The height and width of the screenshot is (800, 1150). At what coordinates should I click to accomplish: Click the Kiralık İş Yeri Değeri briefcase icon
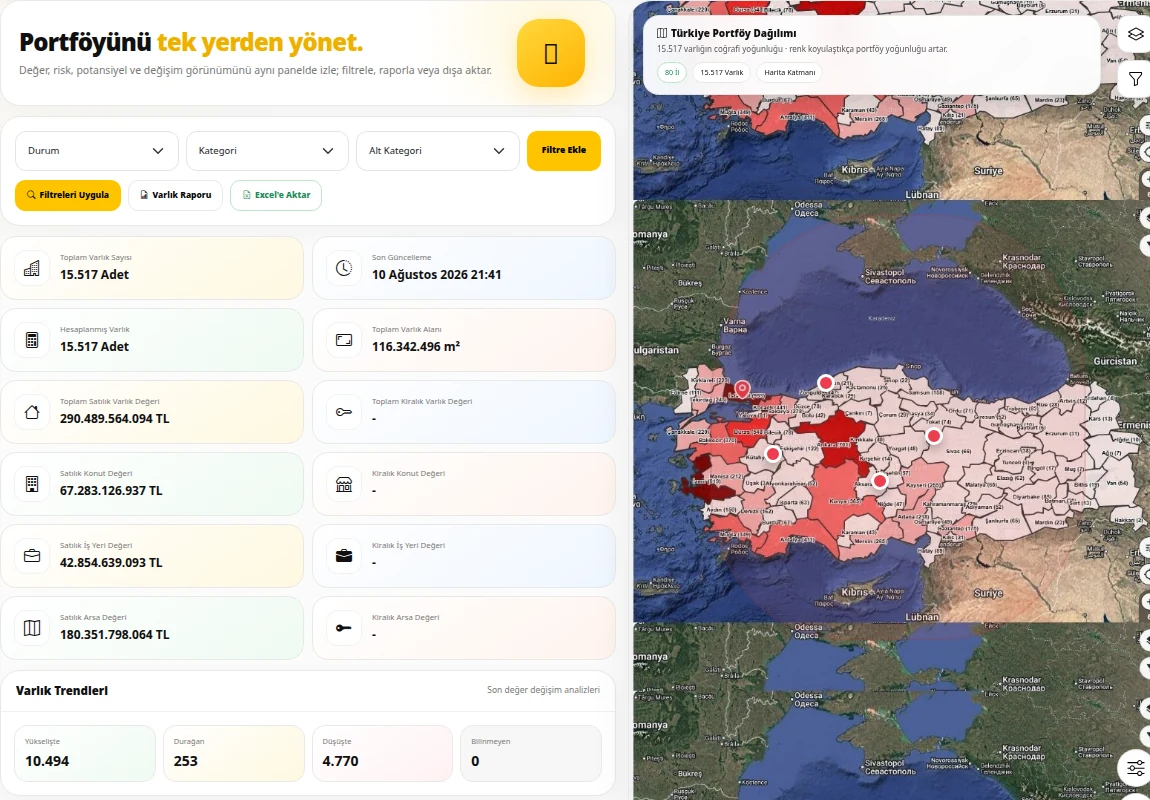pos(343,556)
